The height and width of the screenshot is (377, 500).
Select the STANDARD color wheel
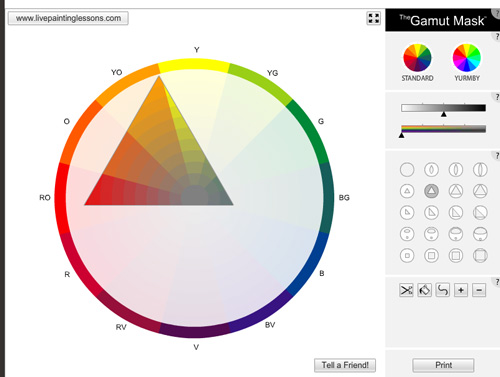coord(417,58)
